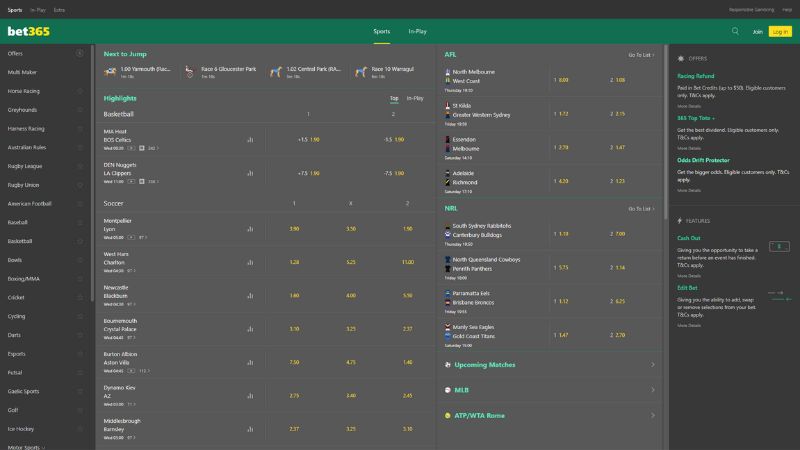
Task: Select Charlton 11.00 odds
Action: (x=408, y=262)
